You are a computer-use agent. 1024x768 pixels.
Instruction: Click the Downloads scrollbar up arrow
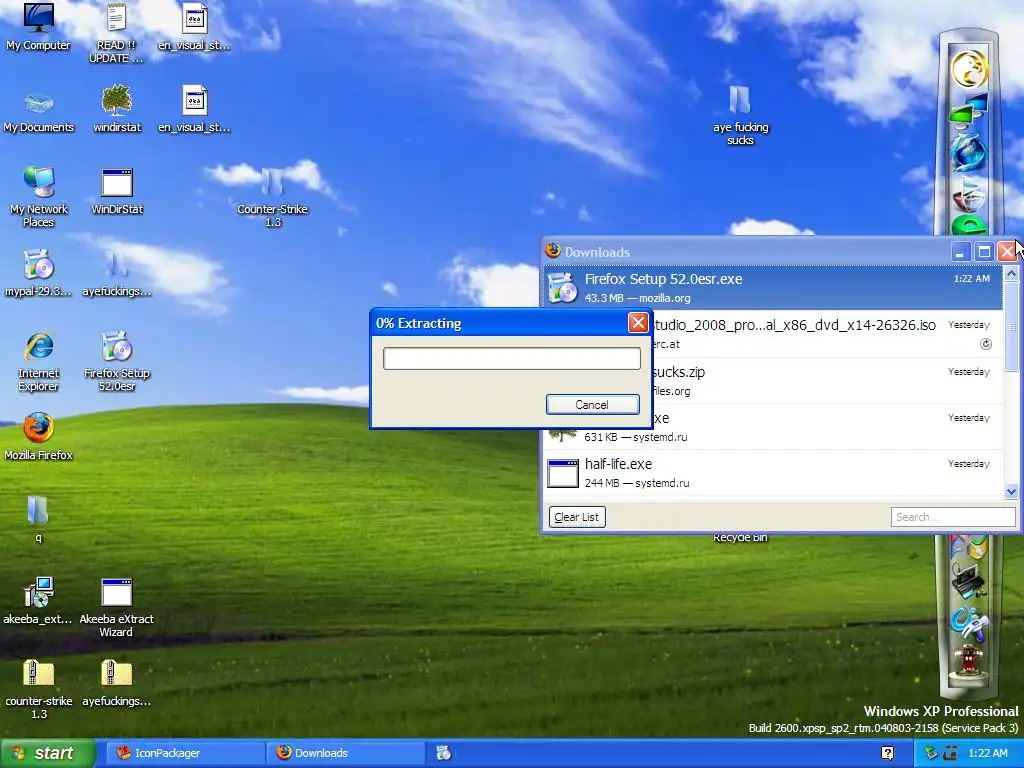point(1011,274)
